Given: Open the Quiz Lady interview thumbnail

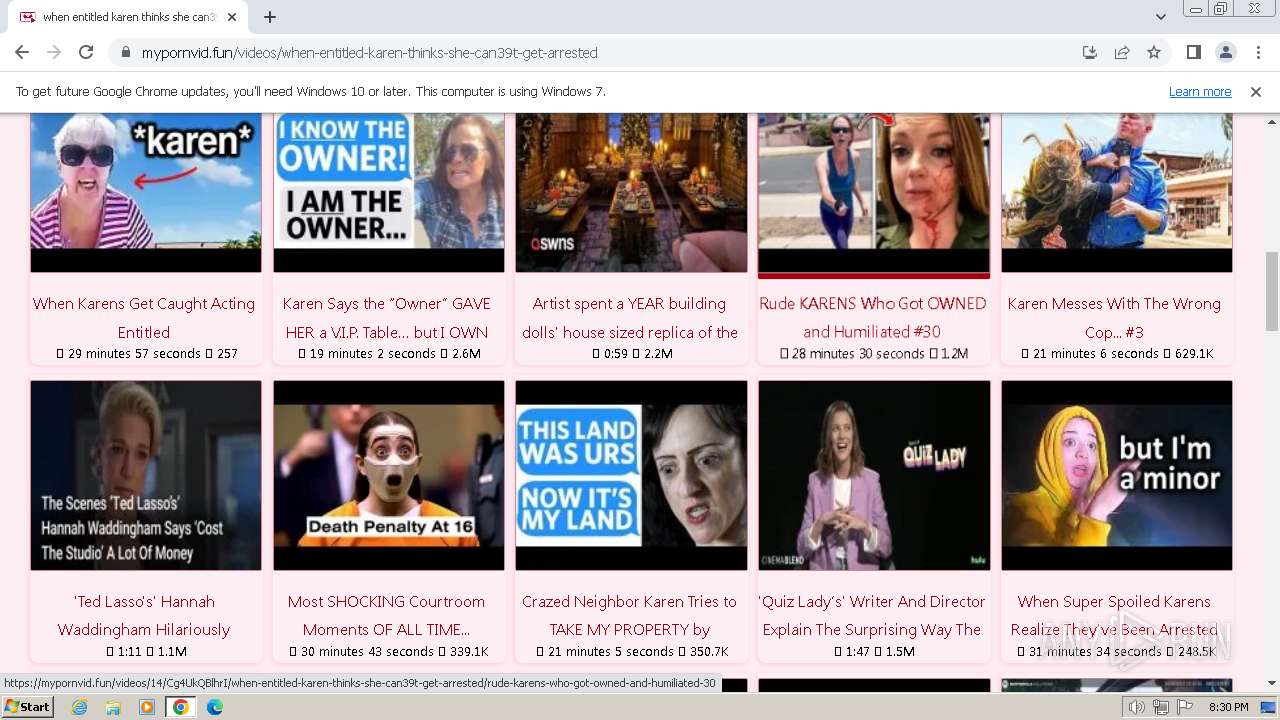Looking at the screenshot, I should click(874, 475).
